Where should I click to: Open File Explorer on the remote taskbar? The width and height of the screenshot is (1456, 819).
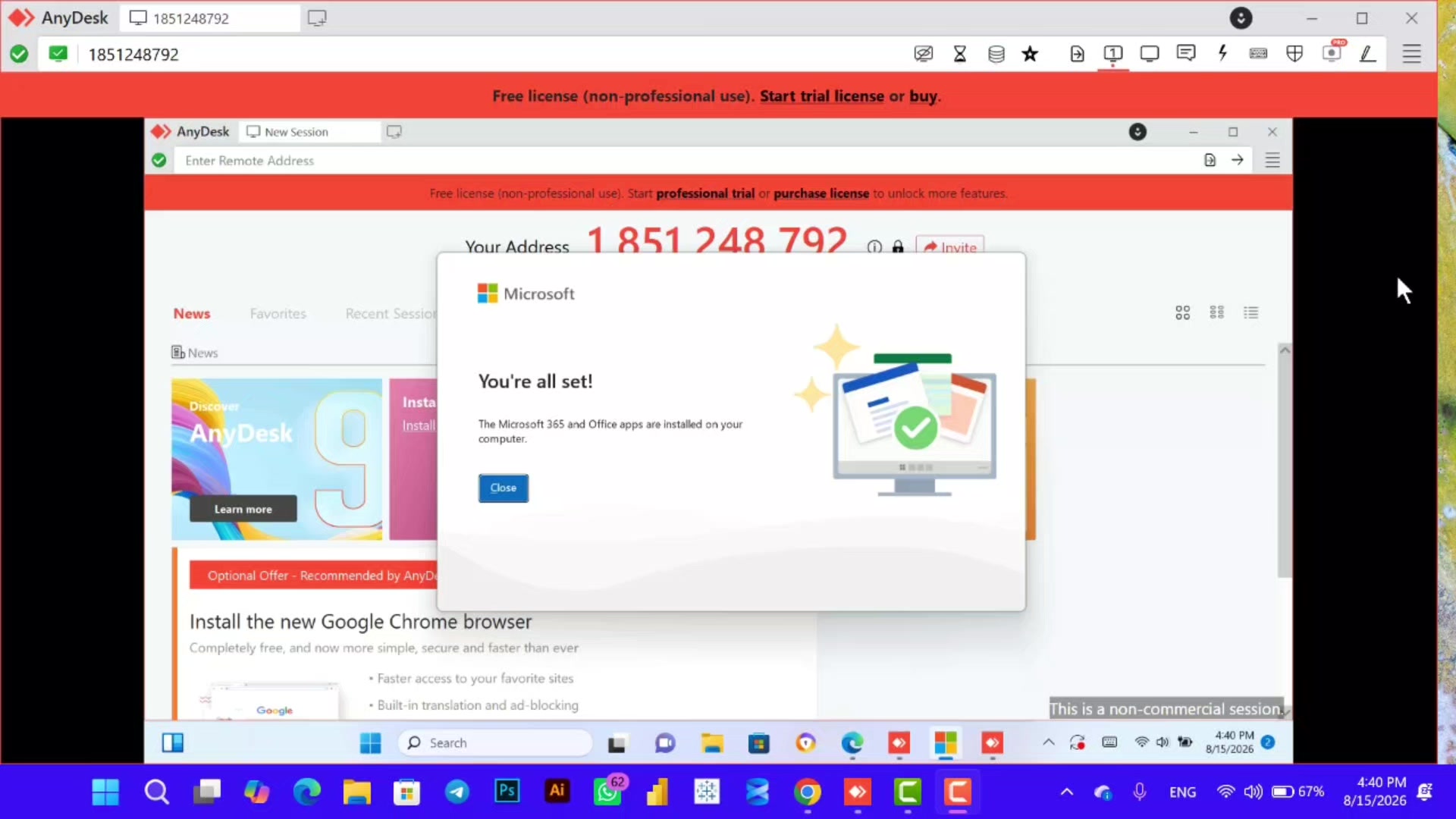point(711,743)
